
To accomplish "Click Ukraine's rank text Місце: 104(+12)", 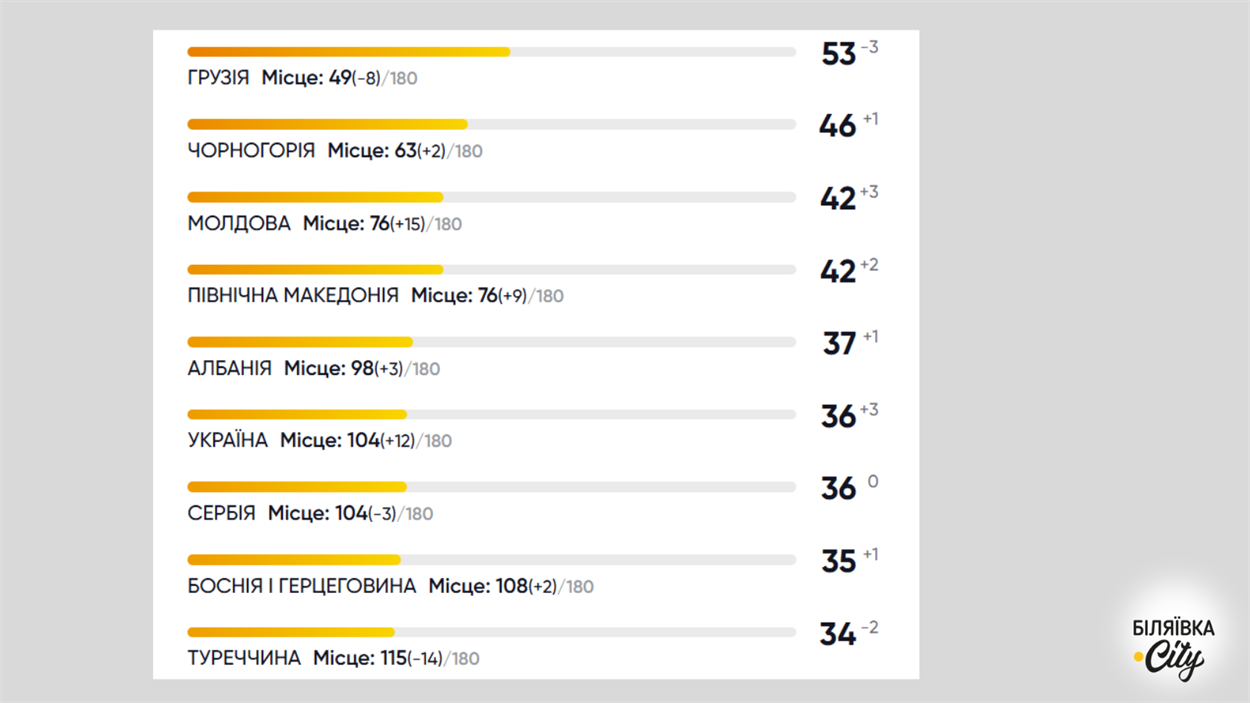I will click(347, 440).
